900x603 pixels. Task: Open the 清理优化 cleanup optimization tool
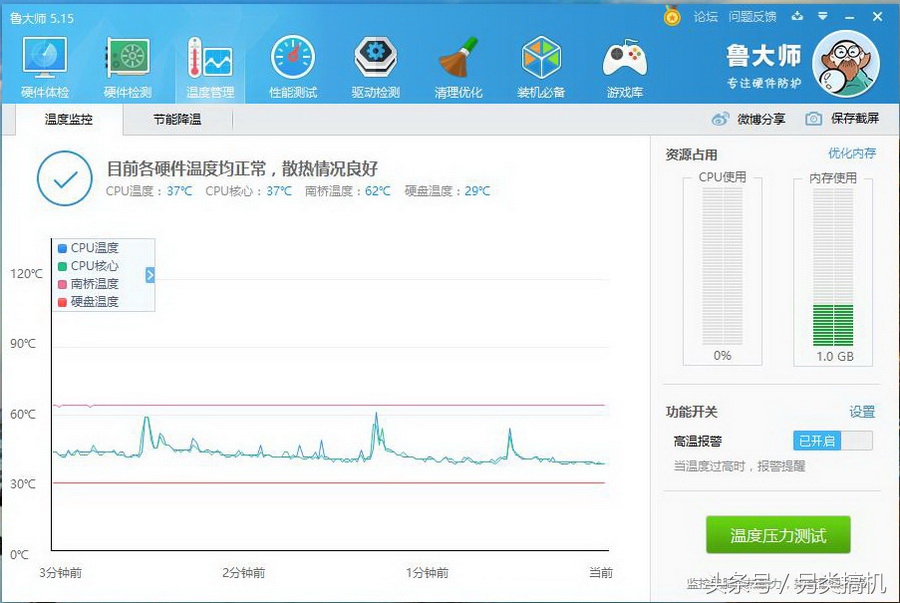pyautogui.click(x=457, y=65)
